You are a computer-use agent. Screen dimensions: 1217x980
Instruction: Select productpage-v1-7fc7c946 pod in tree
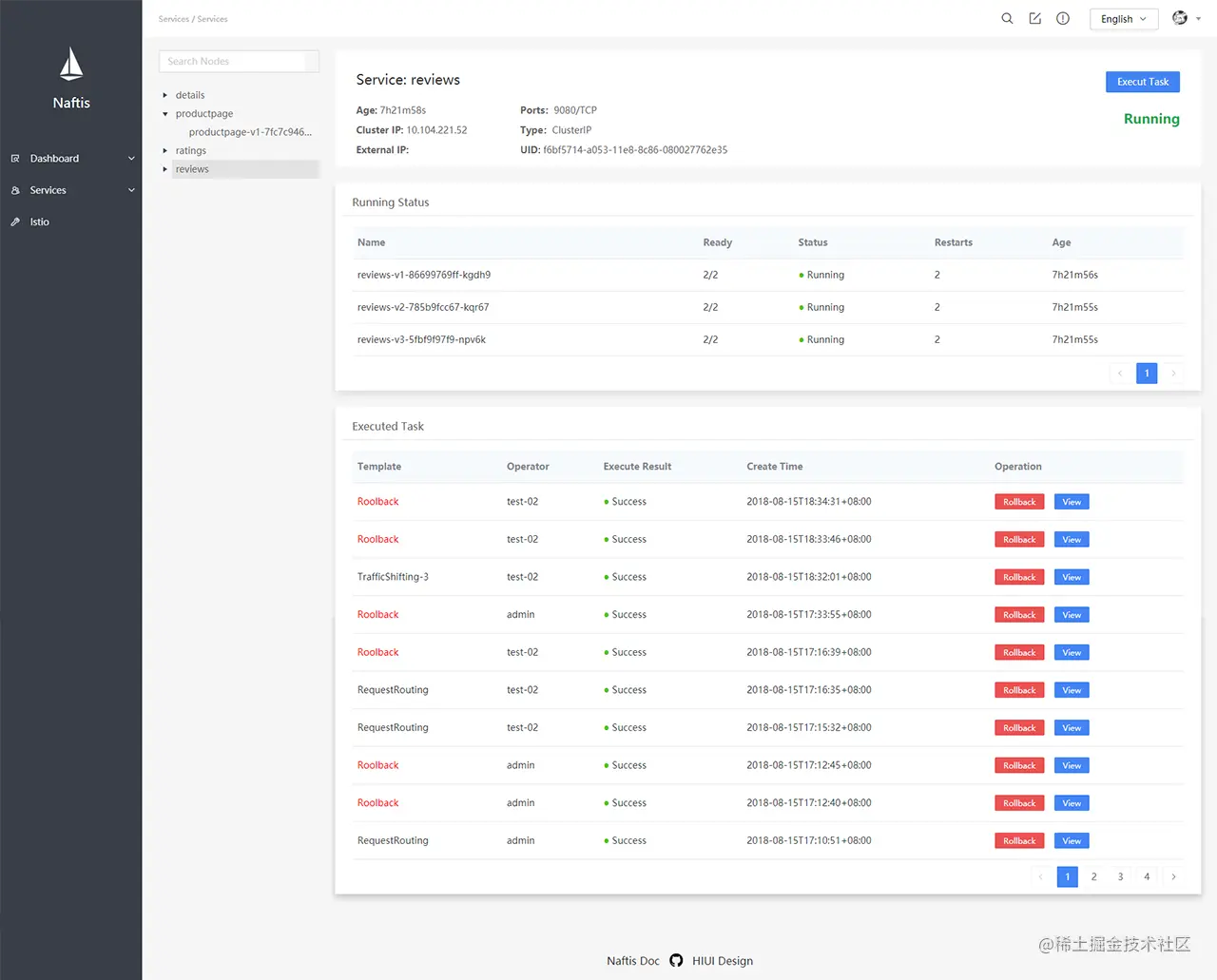(250, 132)
